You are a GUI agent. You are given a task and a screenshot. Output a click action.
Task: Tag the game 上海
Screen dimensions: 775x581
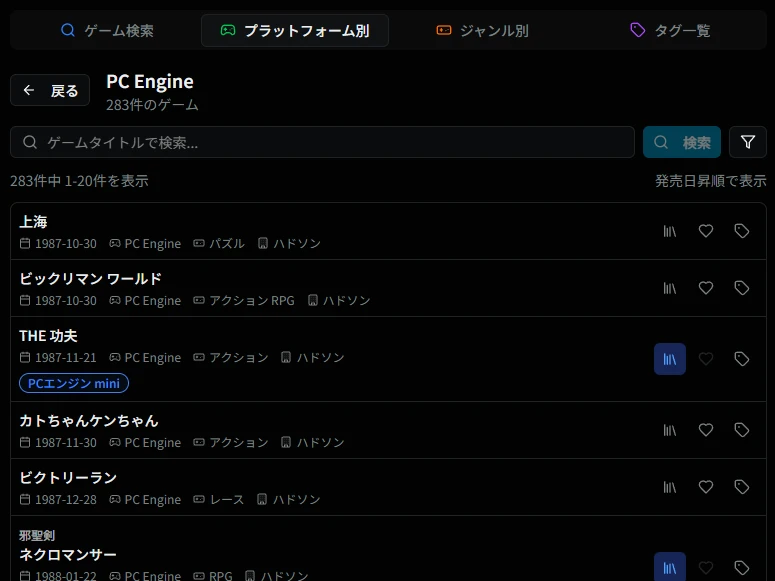click(x=741, y=231)
